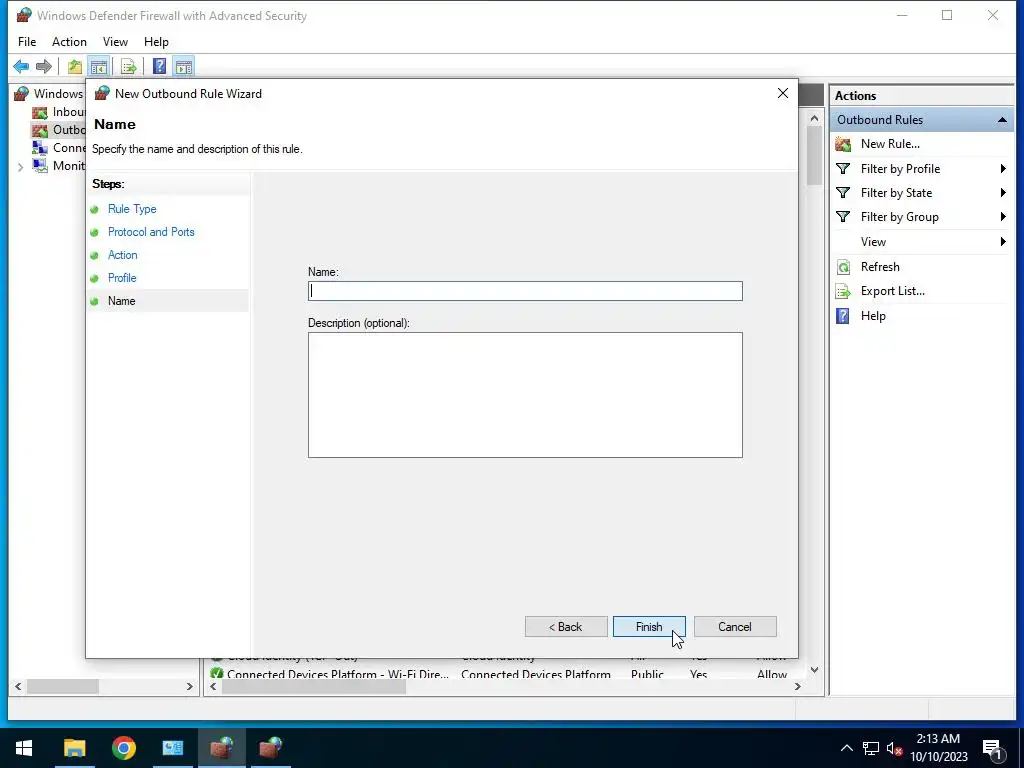Click the rules list scroll up arrow
The height and width of the screenshot is (768, 1024).
(x=814, y=118)
